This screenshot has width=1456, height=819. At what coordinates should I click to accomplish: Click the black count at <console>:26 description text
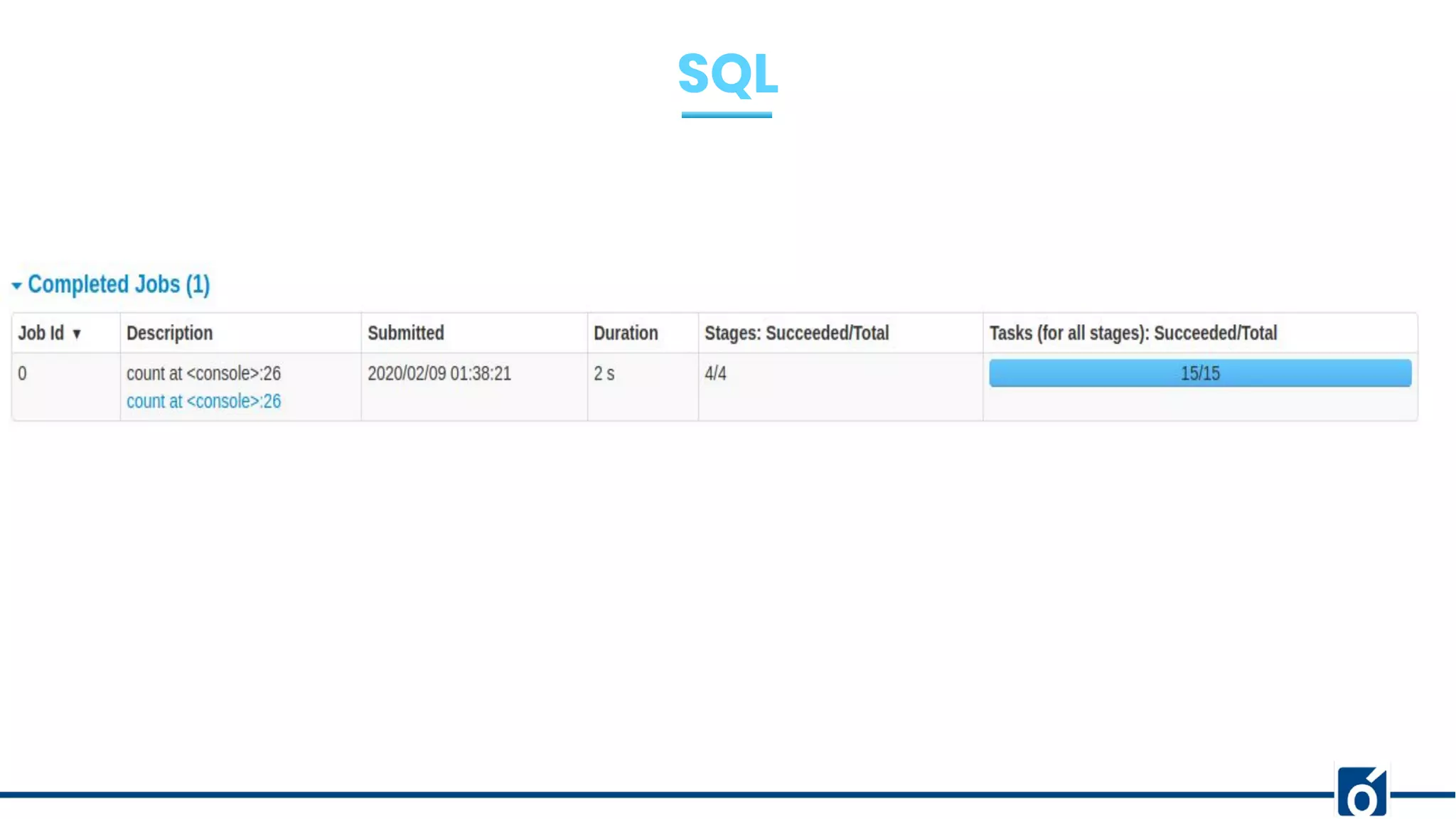203,373
